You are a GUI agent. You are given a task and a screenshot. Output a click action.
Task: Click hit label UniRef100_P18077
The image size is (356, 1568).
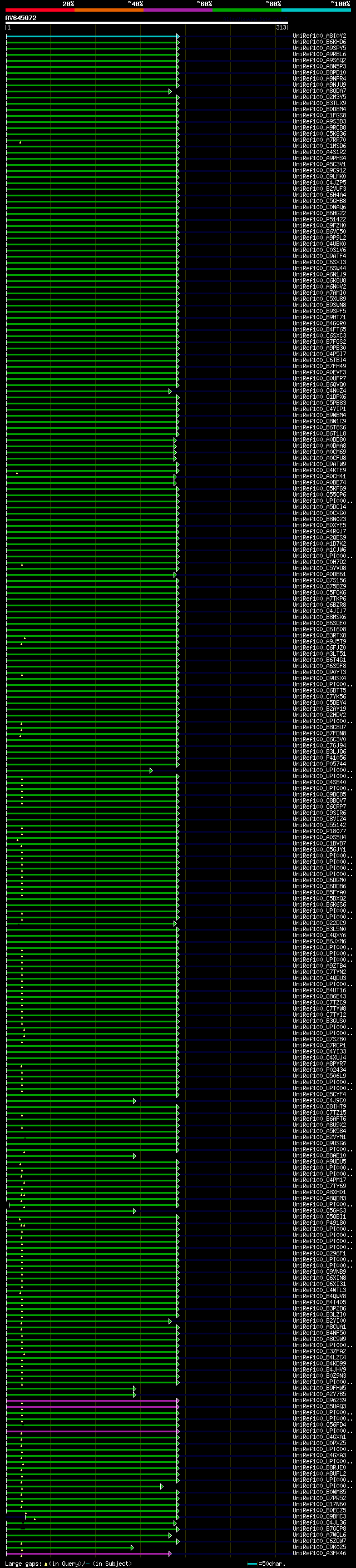319,832
